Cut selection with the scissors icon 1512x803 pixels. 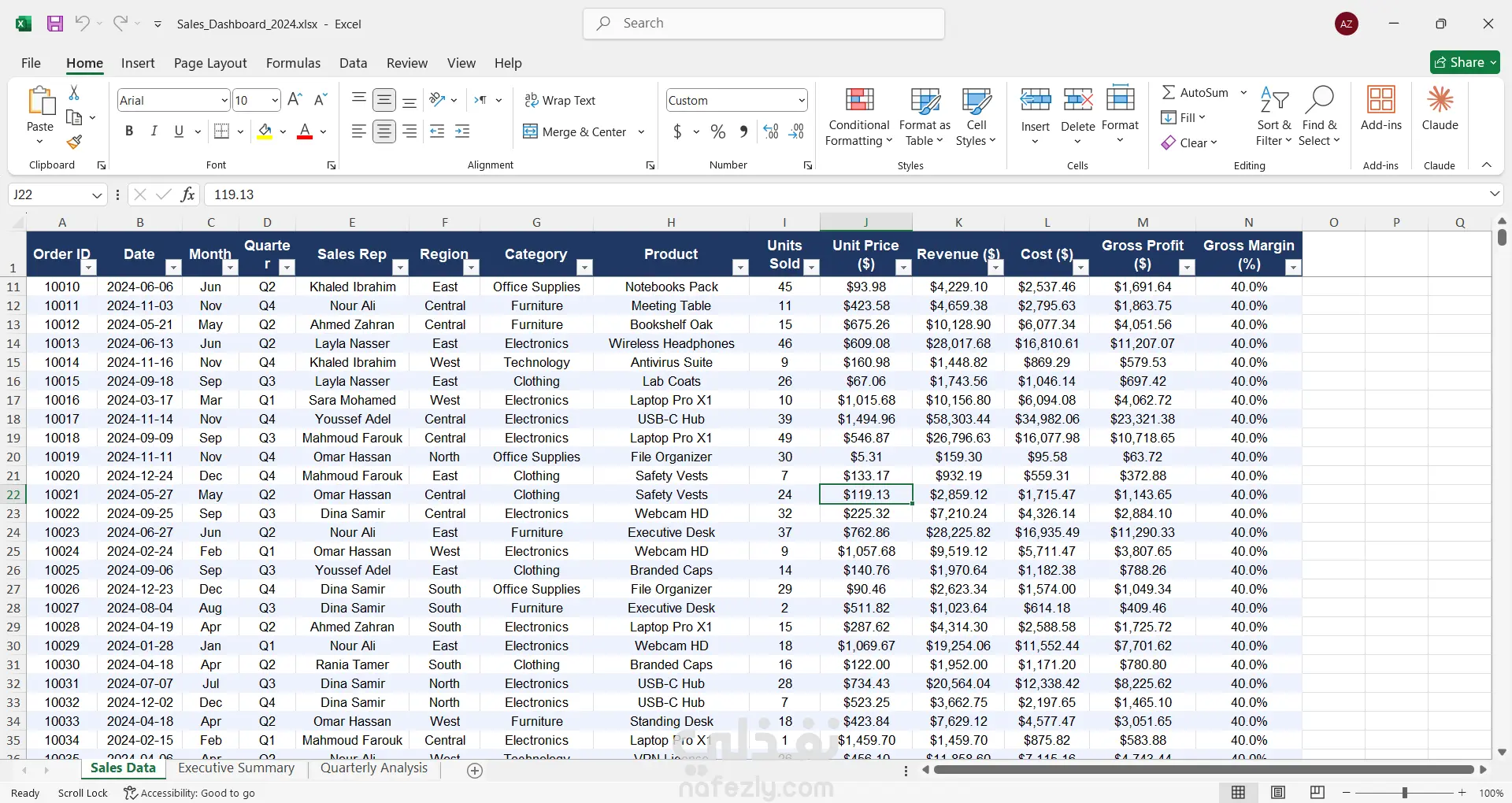(74, 93)
